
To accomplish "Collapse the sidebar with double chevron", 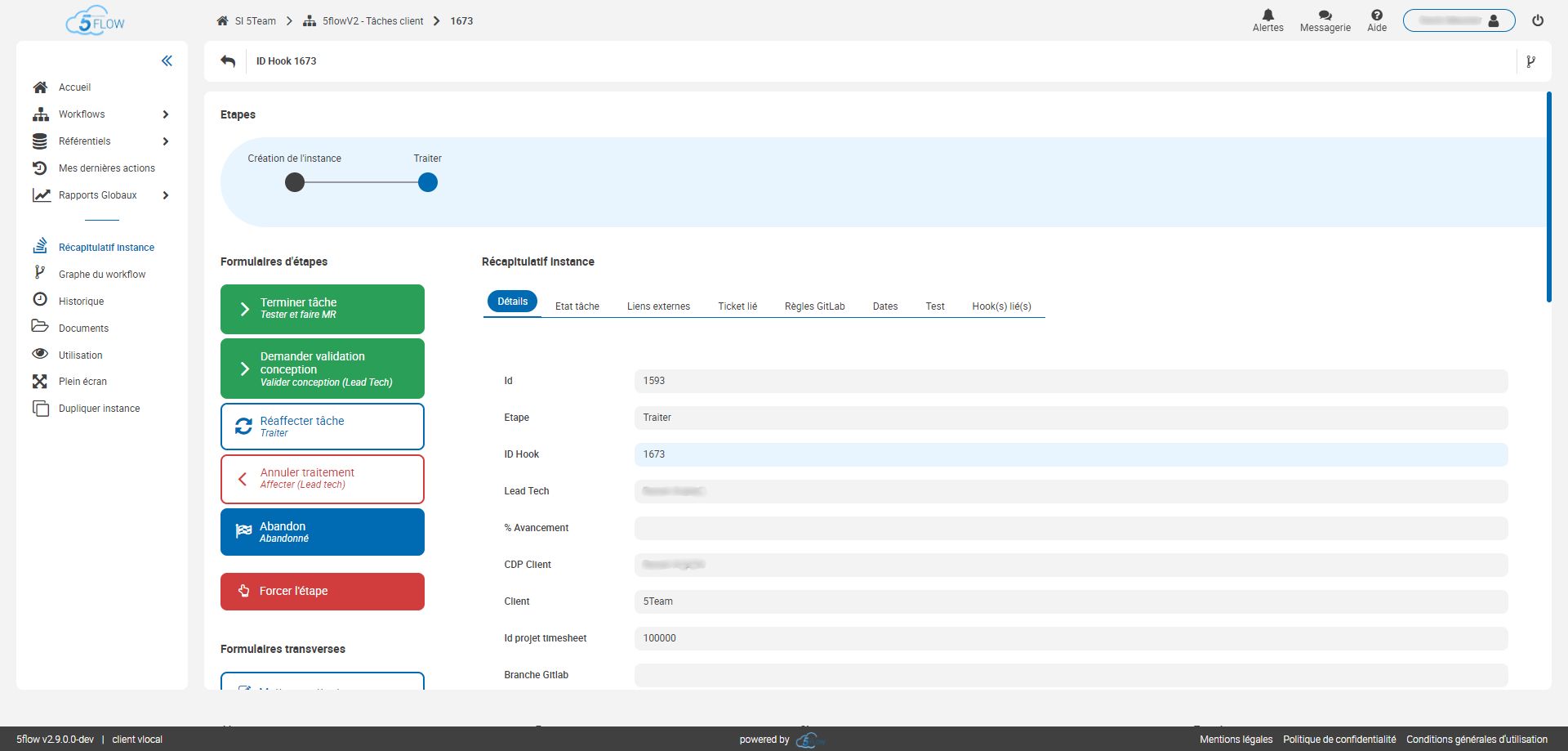I will pyautogui.click(x=167, y=60).
